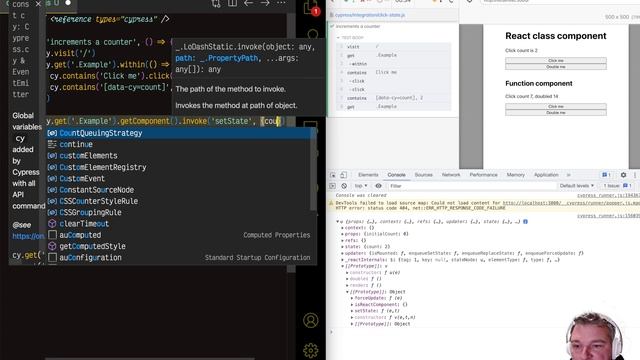Open the top context dropdown in console
Image resolution: width=640 pixels, height=360 pixels.
click(361, 186)
